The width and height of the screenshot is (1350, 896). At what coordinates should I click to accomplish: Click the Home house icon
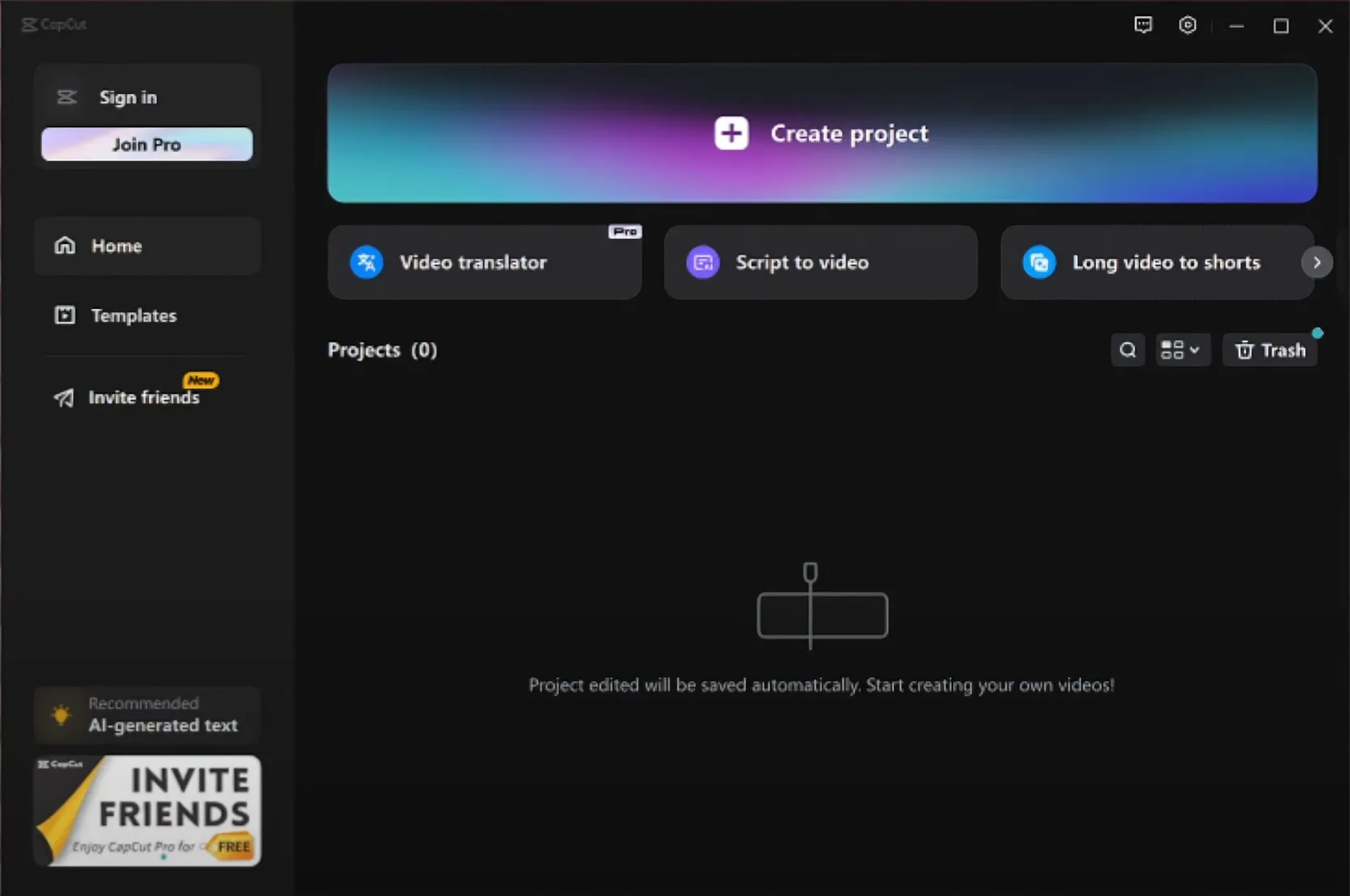point(65,245)
